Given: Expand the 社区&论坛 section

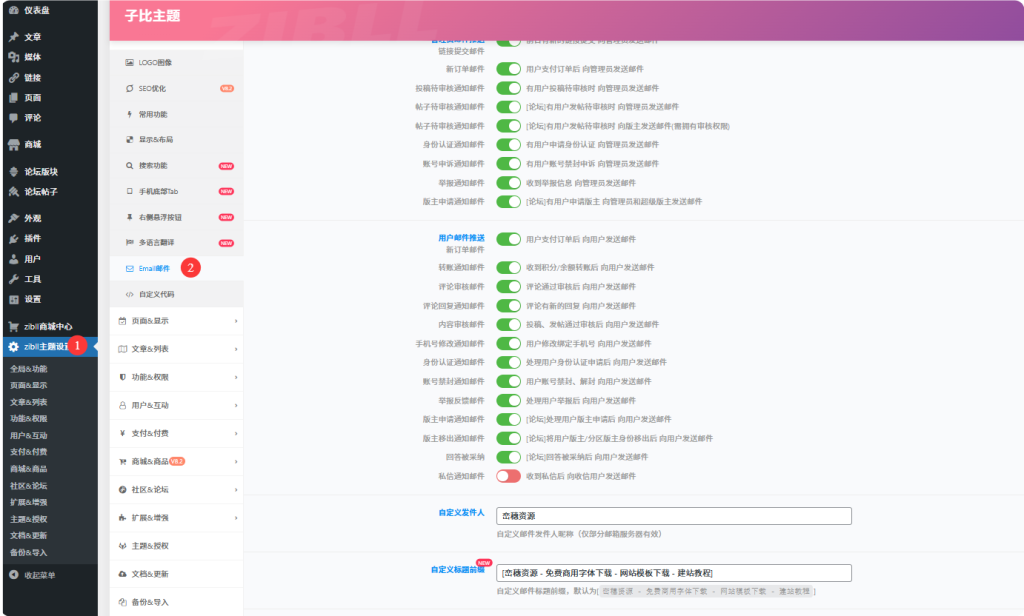Looking at the screenshot, I should point(176,490).
